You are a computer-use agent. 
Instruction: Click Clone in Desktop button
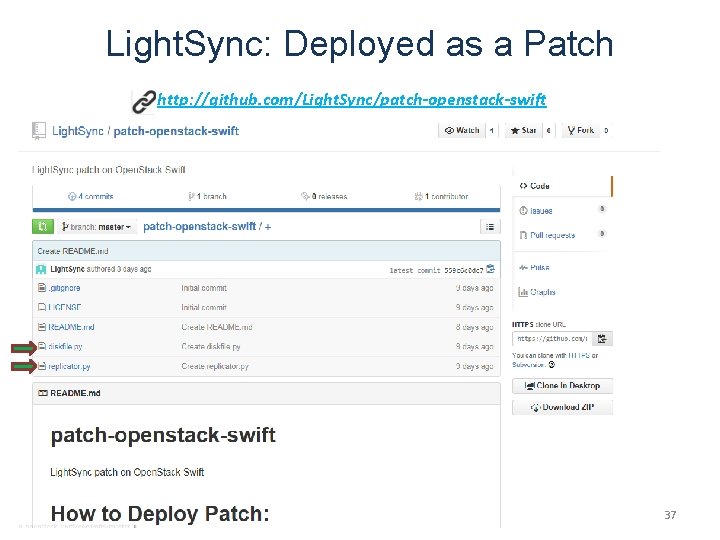[562, 386]
